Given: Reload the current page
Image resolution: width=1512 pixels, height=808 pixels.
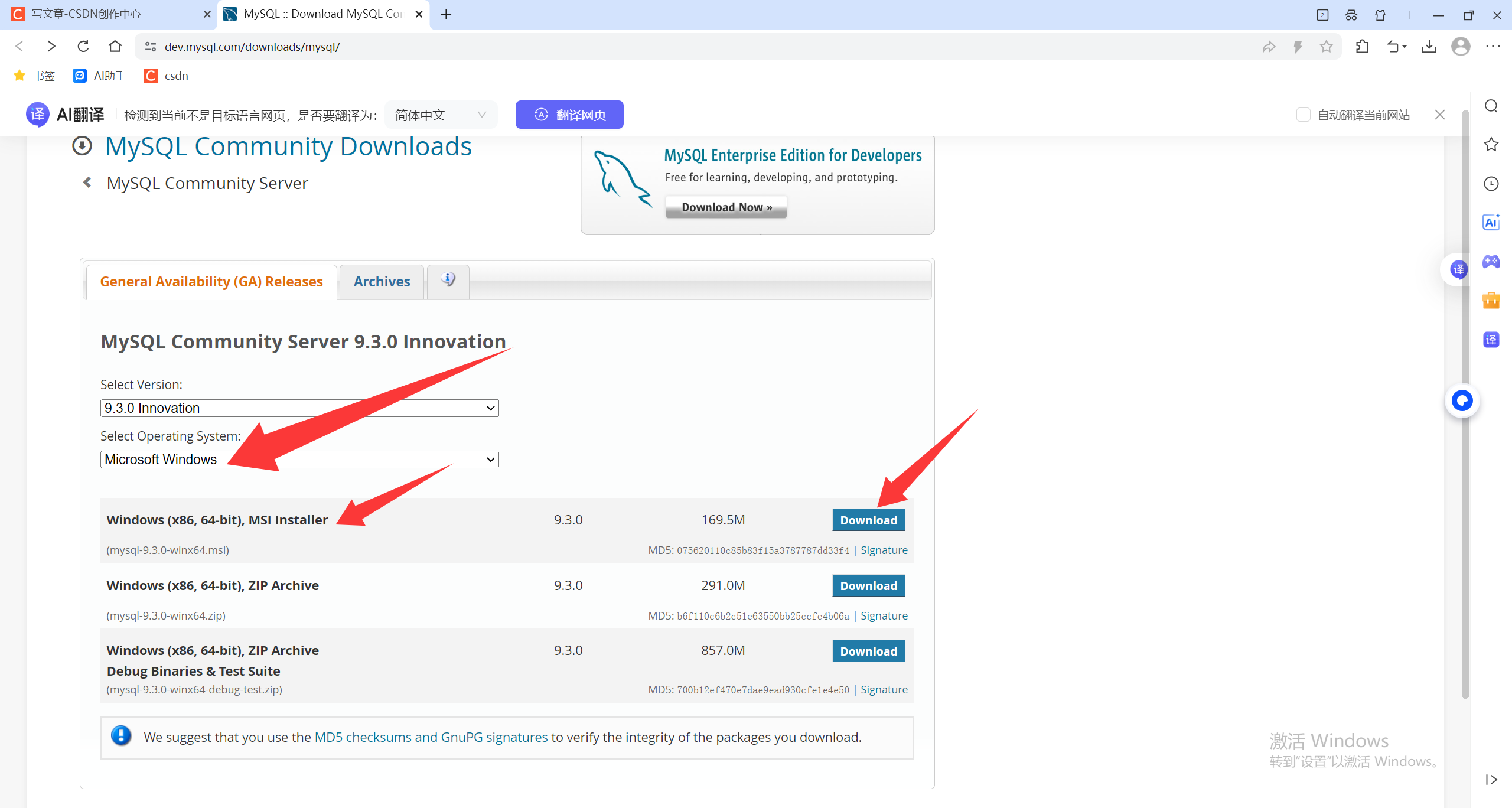Looking at the screenshot, I should click(83, 46).
